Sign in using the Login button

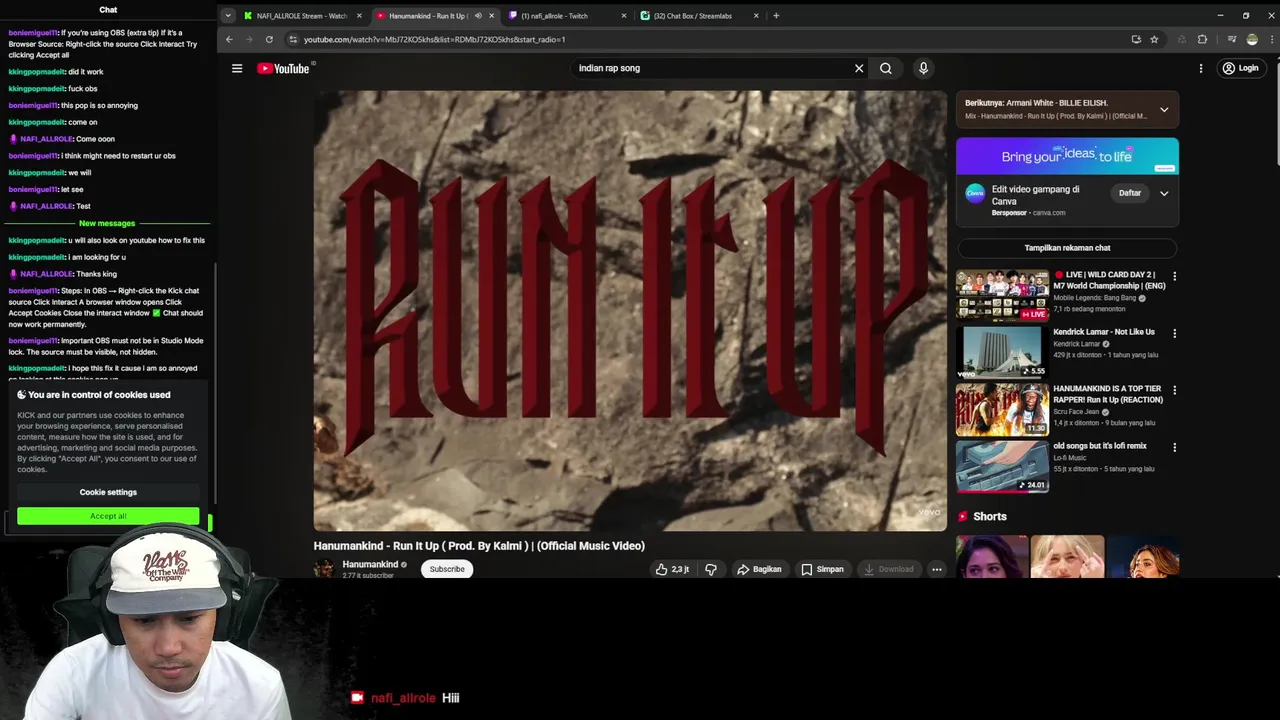[1240, 68]
